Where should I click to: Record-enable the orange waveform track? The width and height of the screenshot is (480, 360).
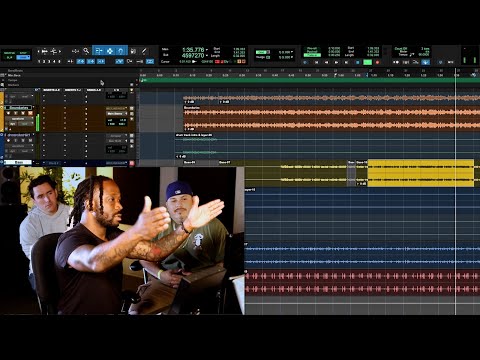pyautogui.click(x=8, y=113)
